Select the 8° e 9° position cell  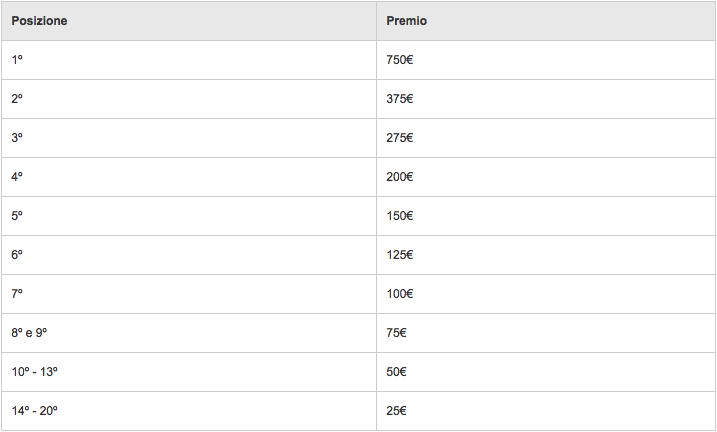coord(188,333)
